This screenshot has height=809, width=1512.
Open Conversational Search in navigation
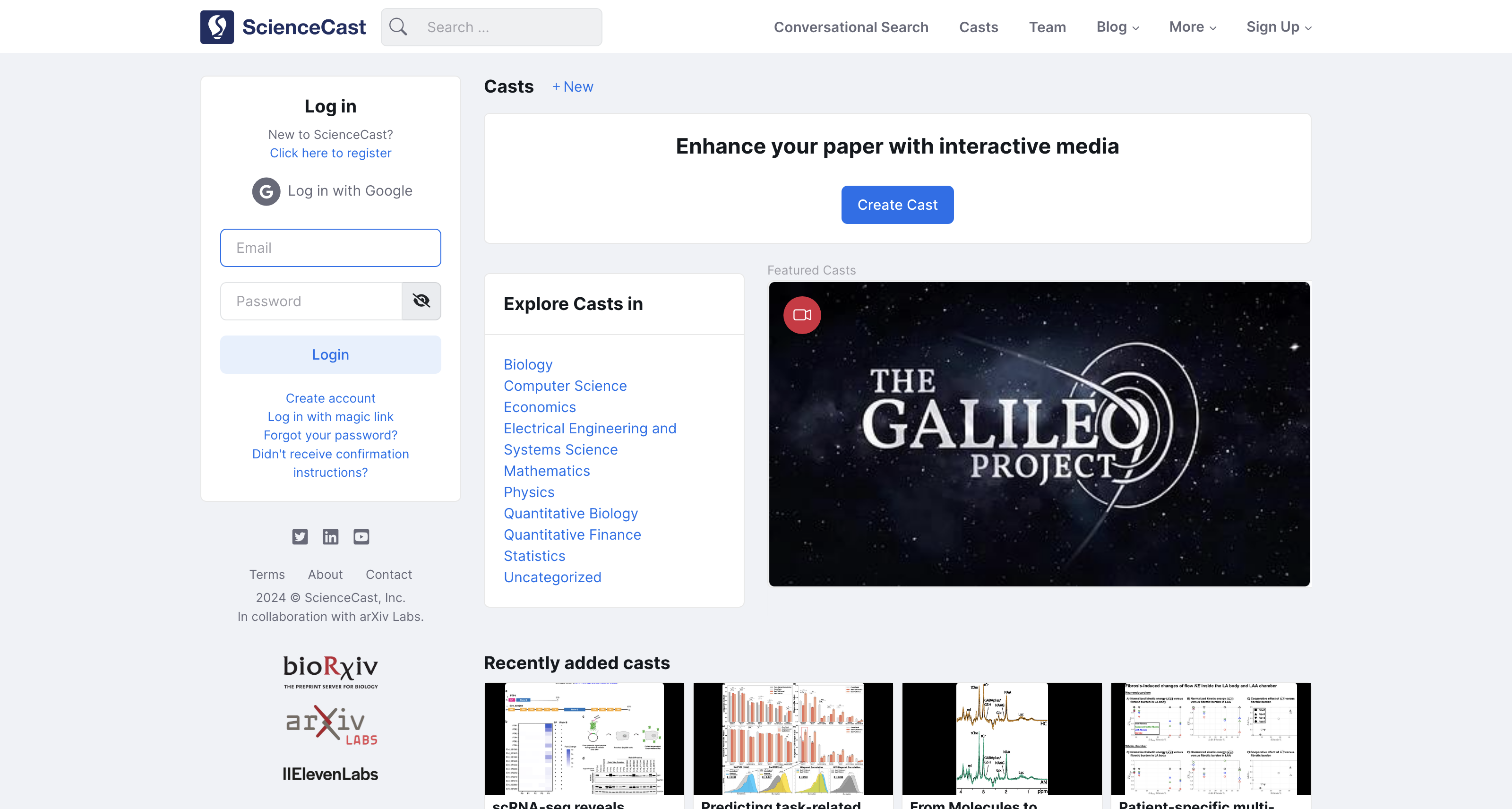click(x=851, y=27)
